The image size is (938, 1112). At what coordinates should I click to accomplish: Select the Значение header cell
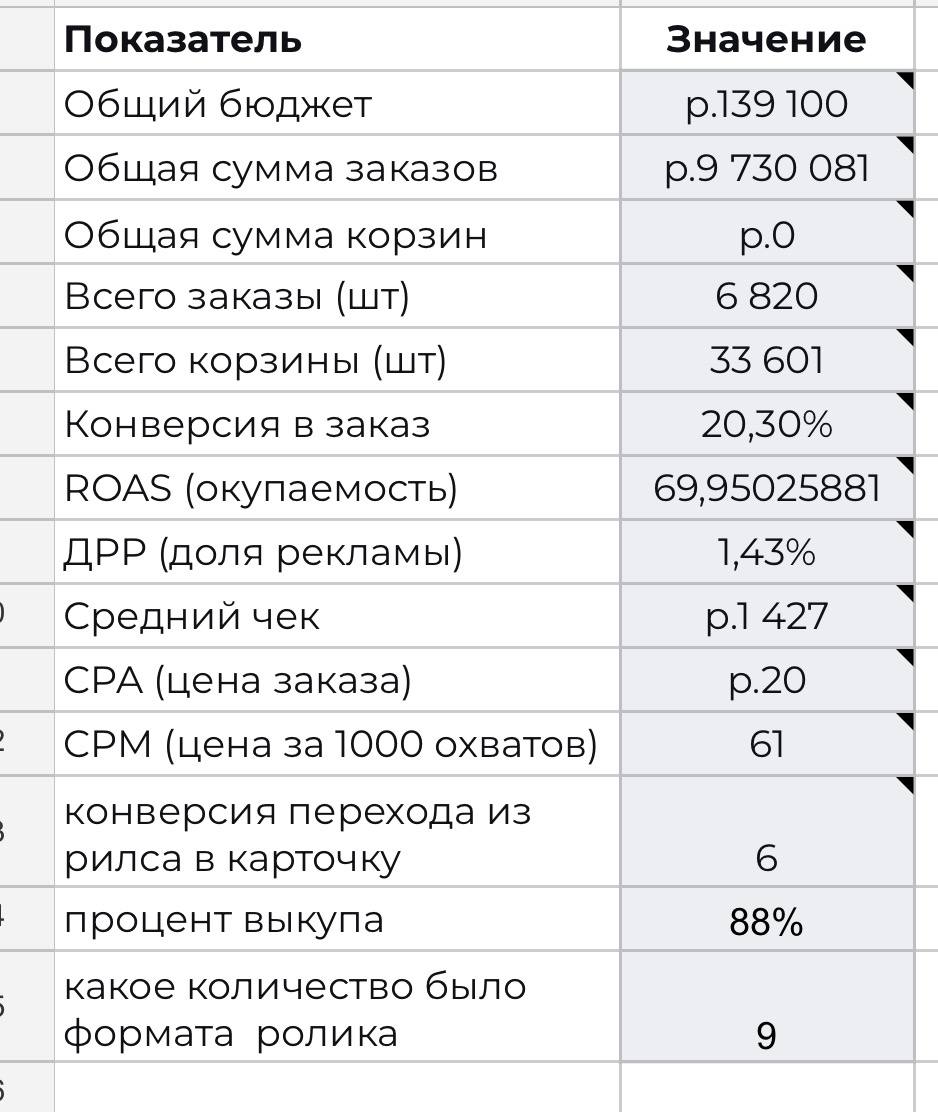(x=767, y=39)
